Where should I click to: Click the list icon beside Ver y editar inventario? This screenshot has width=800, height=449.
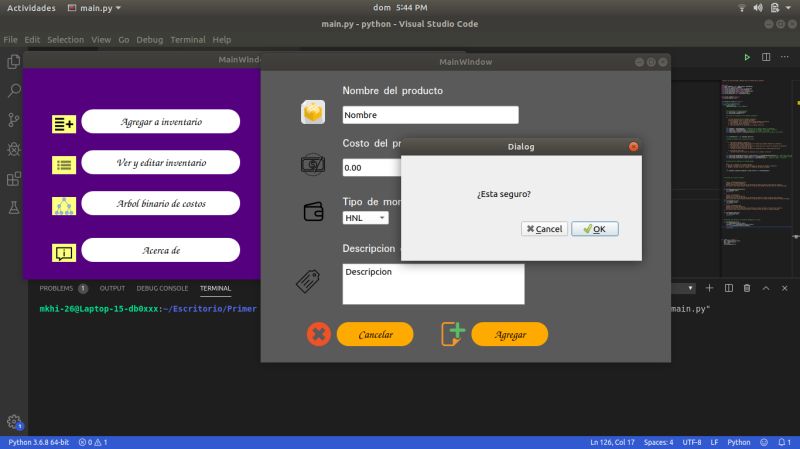tap(64, 165)
